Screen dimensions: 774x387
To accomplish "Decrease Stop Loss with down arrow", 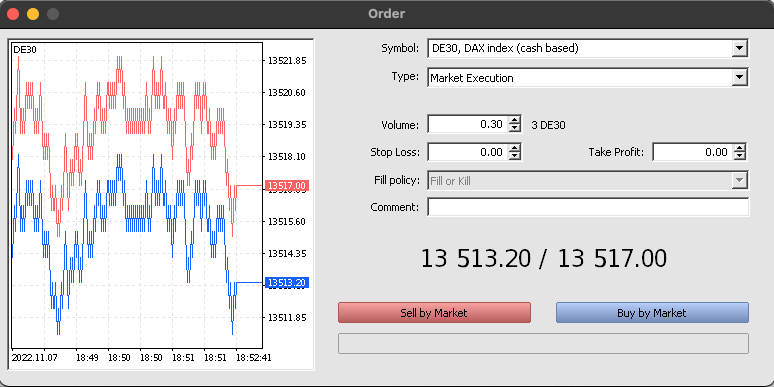I will coord(515,156).
